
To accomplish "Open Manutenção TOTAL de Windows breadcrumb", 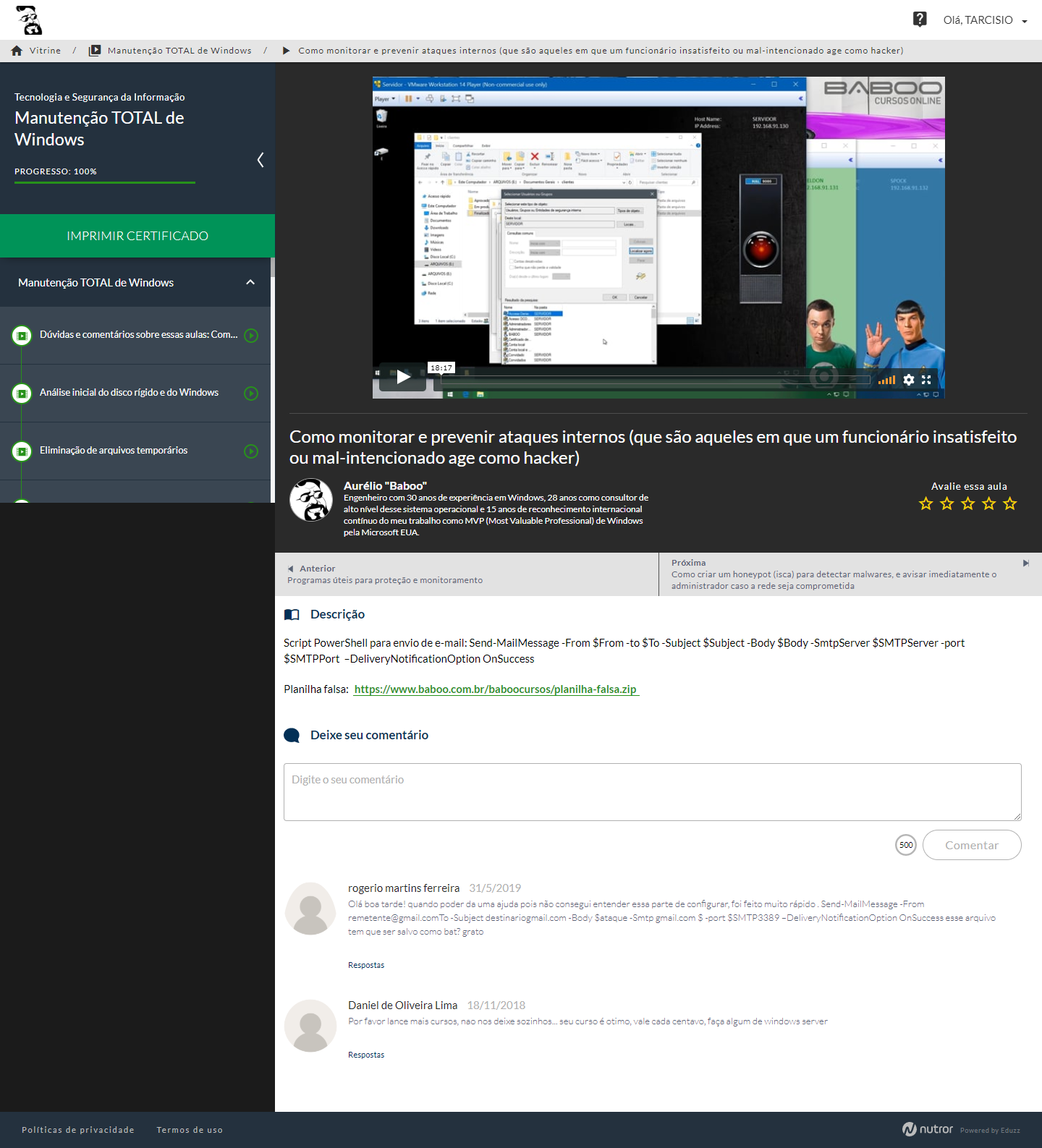I will click(x=179, y=51).
